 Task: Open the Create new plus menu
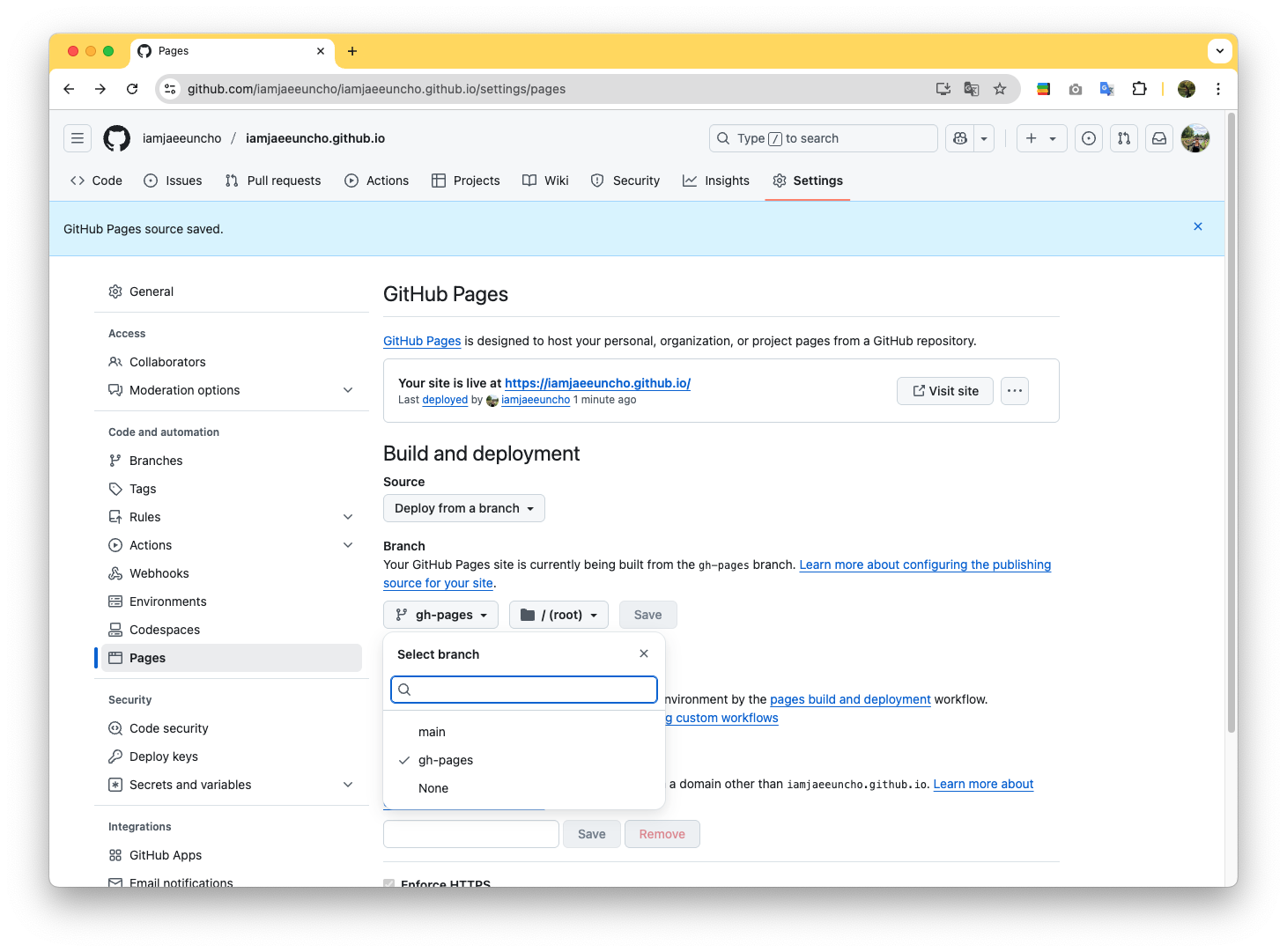(x=1041, y=138)
